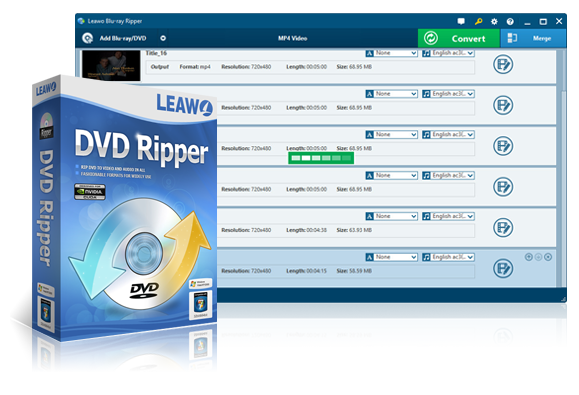Open help with the question mark icon

[x=510, y=21]
